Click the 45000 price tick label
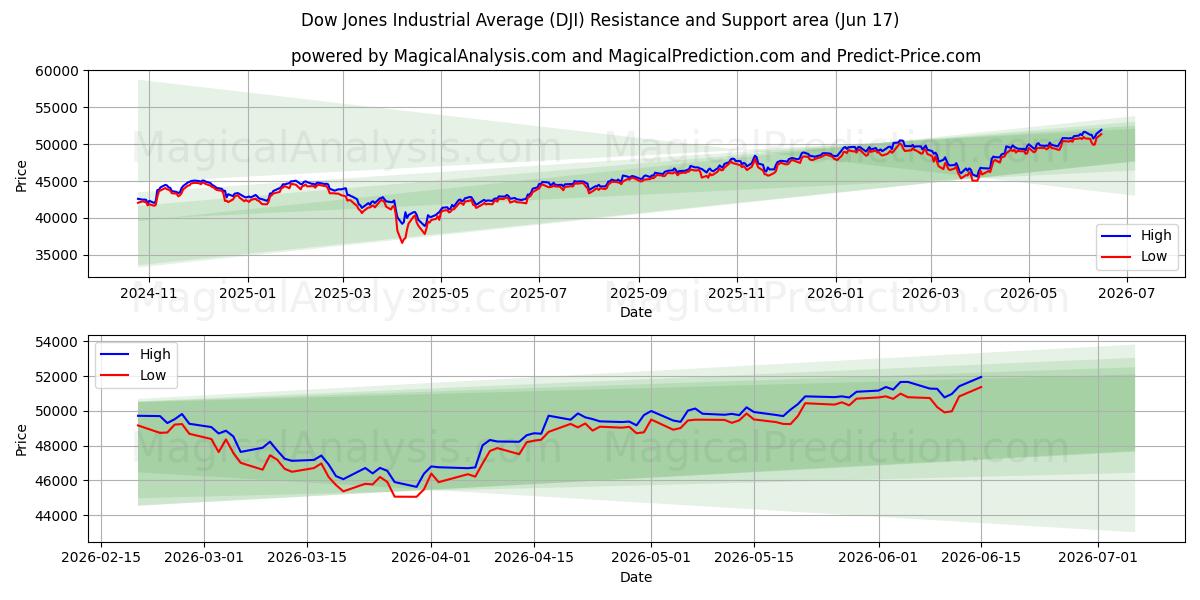The height and width of the screenshot is (600, 1200). click(59, 182)
